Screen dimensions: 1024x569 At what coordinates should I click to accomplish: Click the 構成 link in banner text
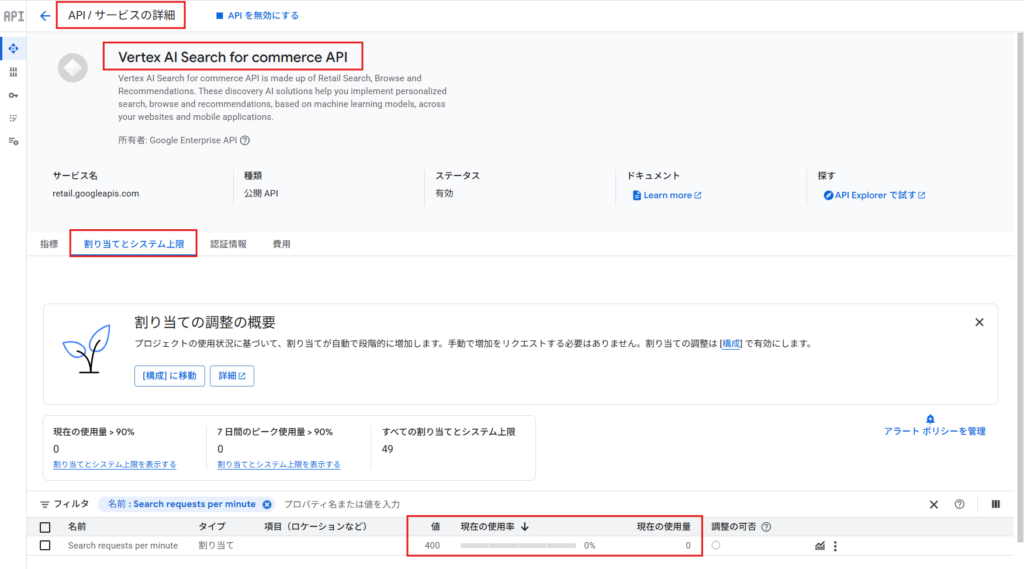point(731,344)
